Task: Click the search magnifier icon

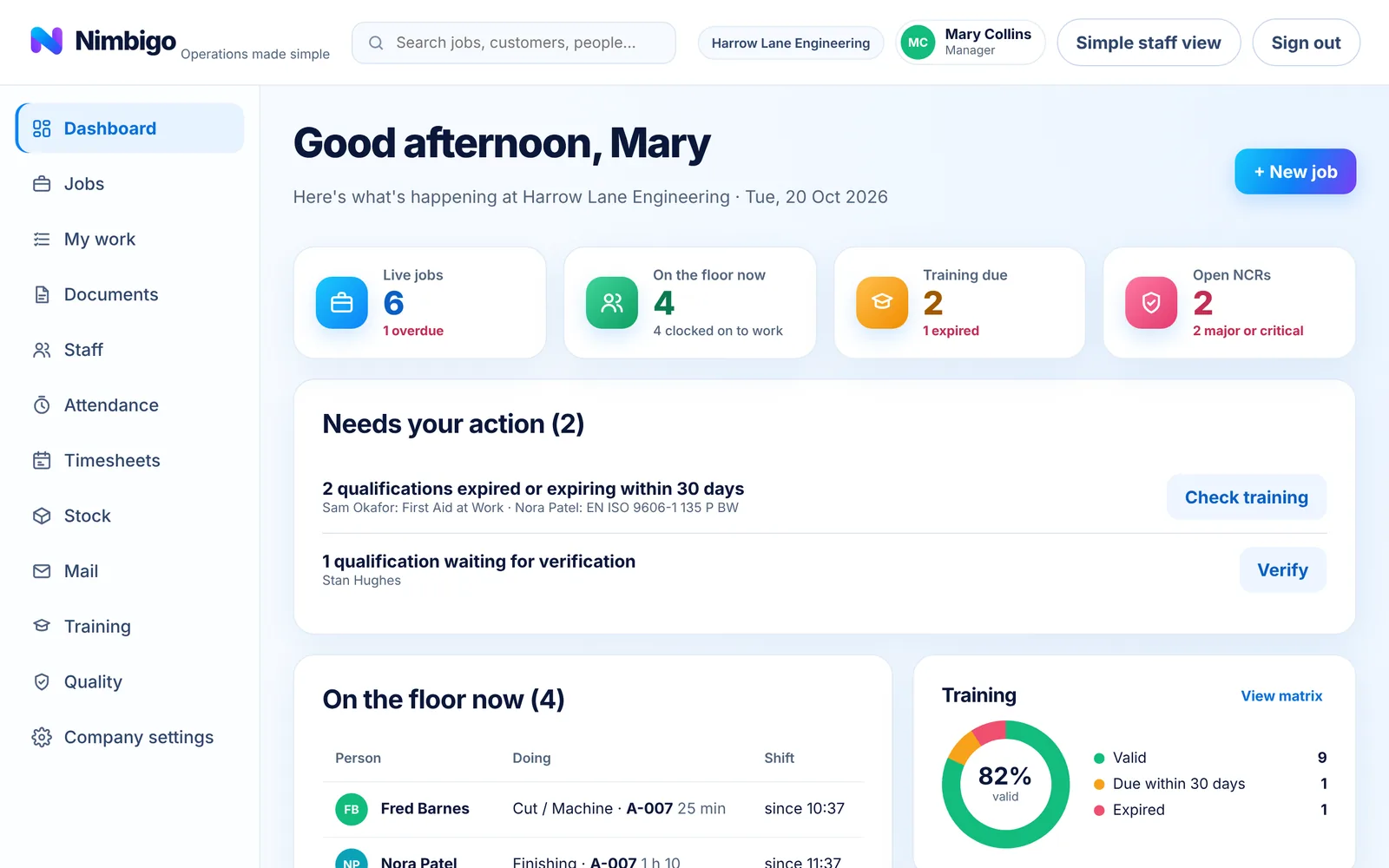Action: pos(376,43)
